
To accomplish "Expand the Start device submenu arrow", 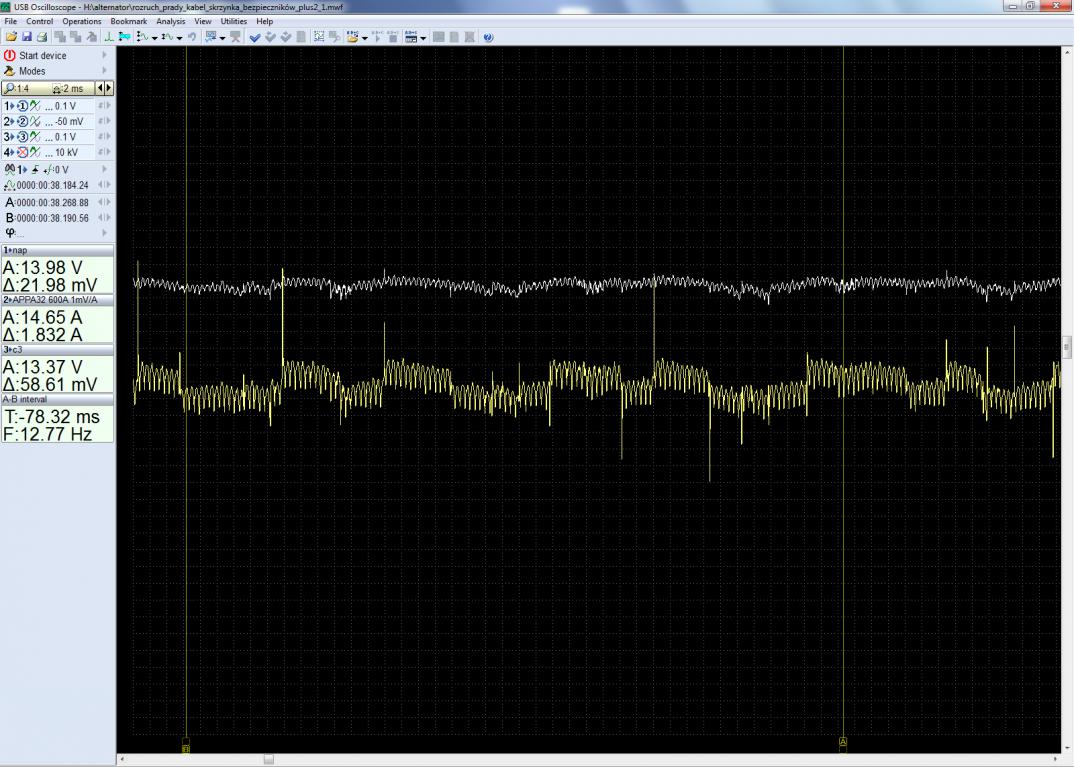I will click(104, 56).
